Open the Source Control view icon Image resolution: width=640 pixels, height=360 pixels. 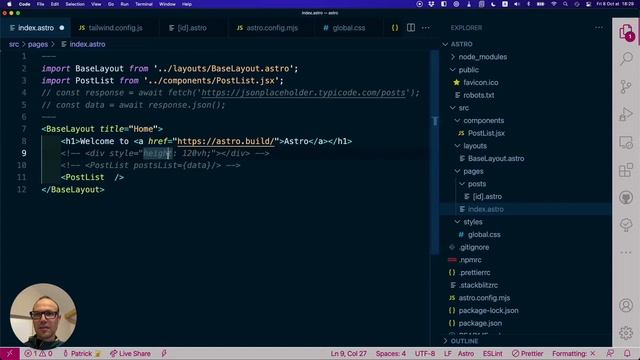[x=626, y=87]
